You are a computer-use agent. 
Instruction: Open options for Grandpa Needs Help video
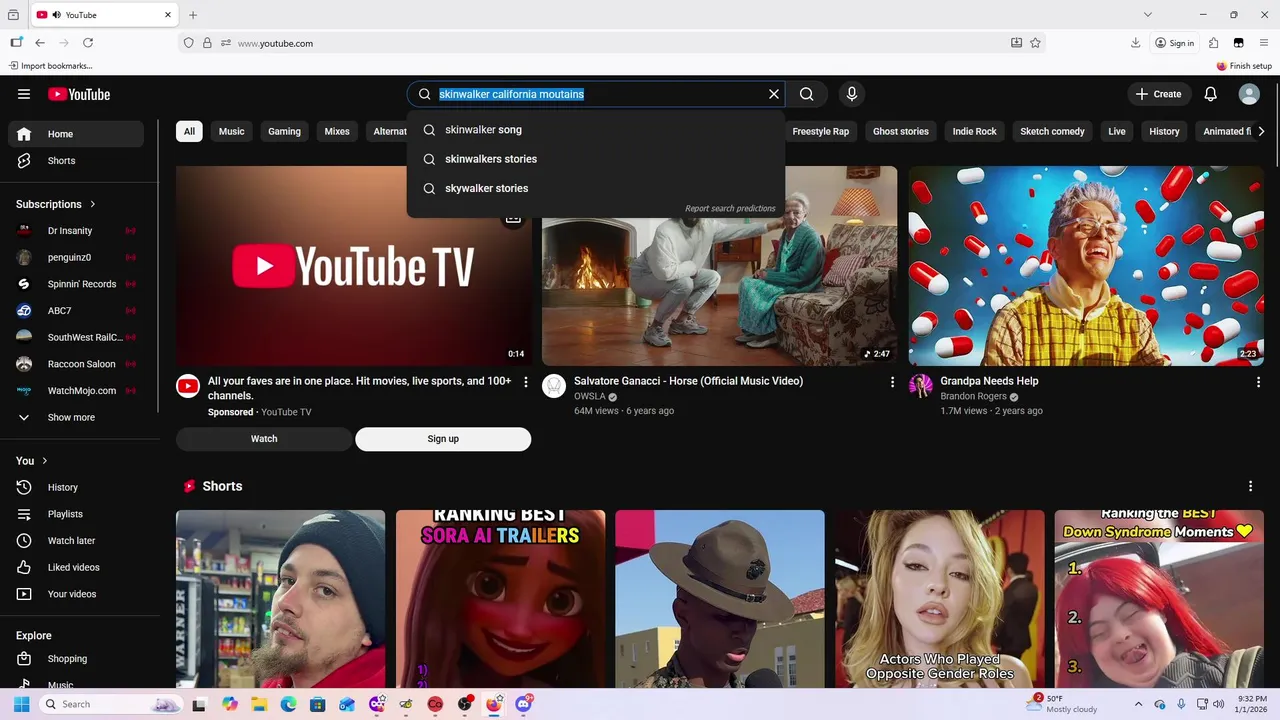pos(1258,382)
